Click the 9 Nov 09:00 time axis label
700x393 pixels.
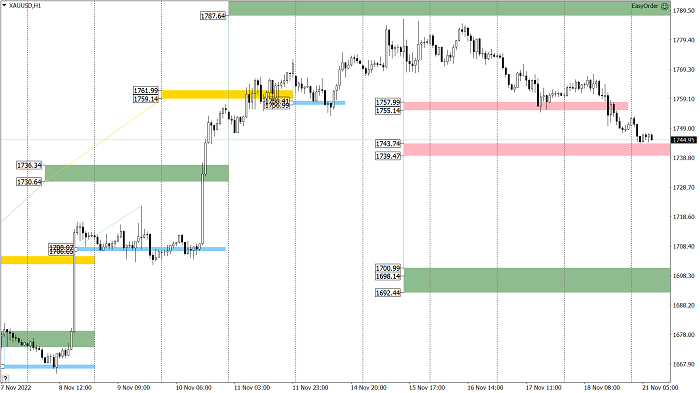point(133,388)
